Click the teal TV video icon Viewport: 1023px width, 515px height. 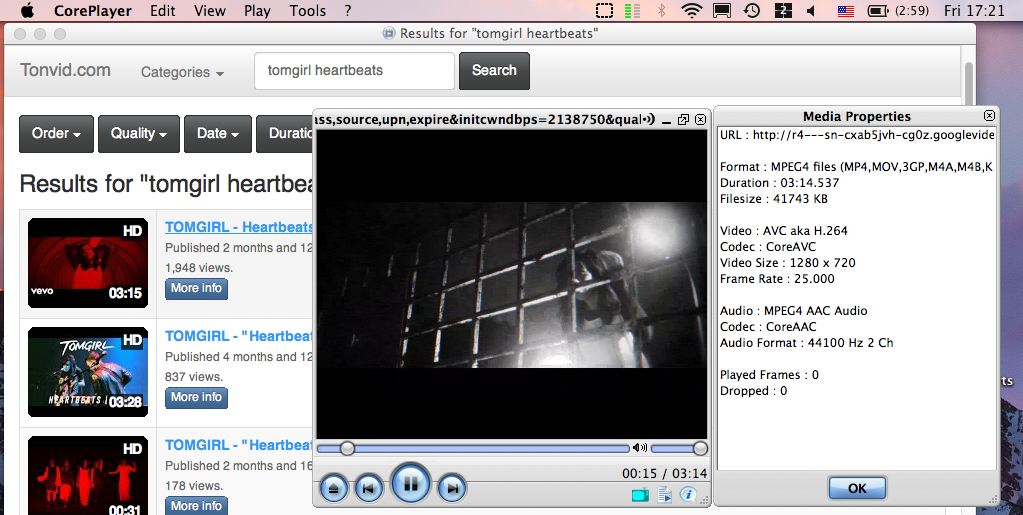(x=641, y=495)
